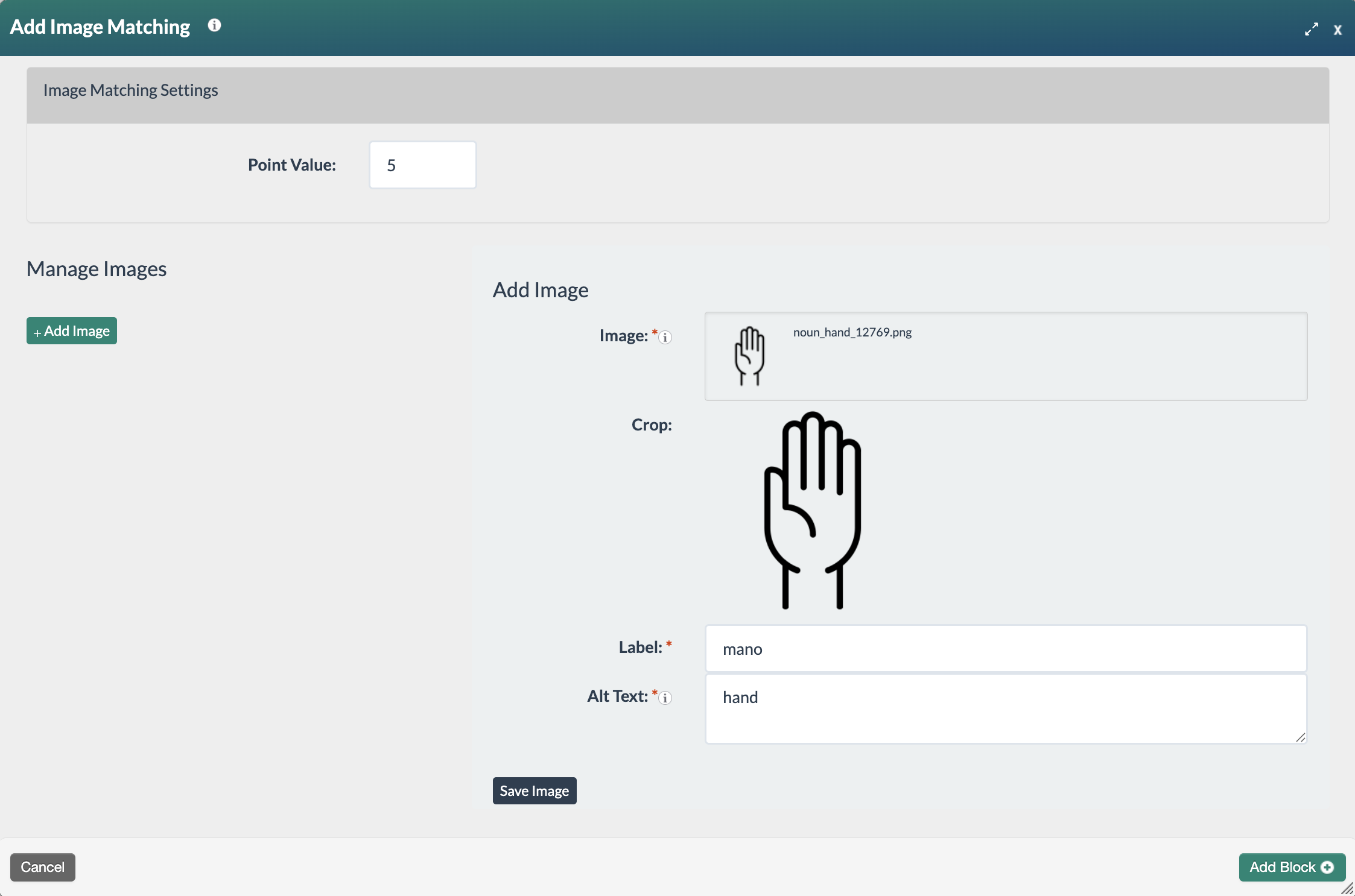Expand the dialog with the fullscreen arrows icon
The image size is (1355, 896).
(1311, 29)
